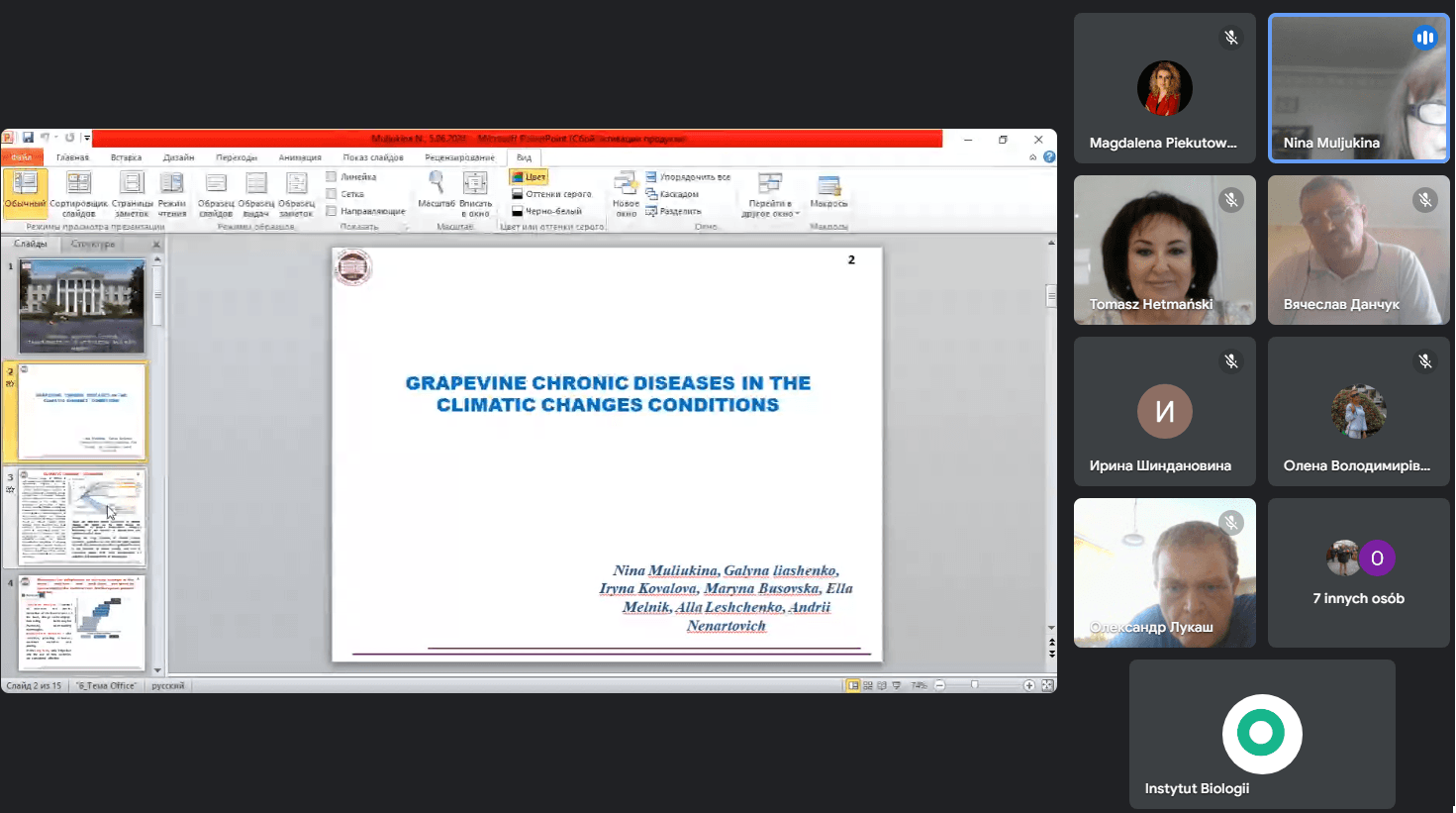Click русский language indicator in status bar
Viewport: 1456px width, 813px height.
pyautogui.click(x=168, y=685)
